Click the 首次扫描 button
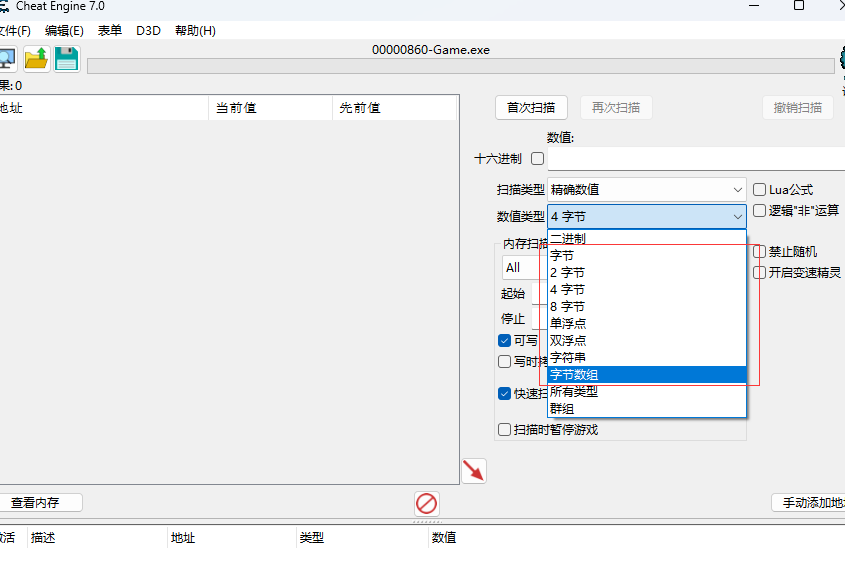The height and width of the screenshot is (584, 845). (531, 108)
